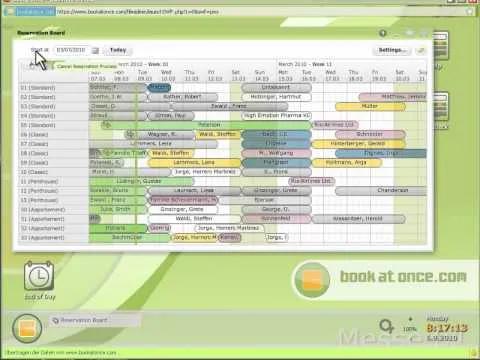
Task: Click row 06 (Classic) room label
Action: click(34, 135)
